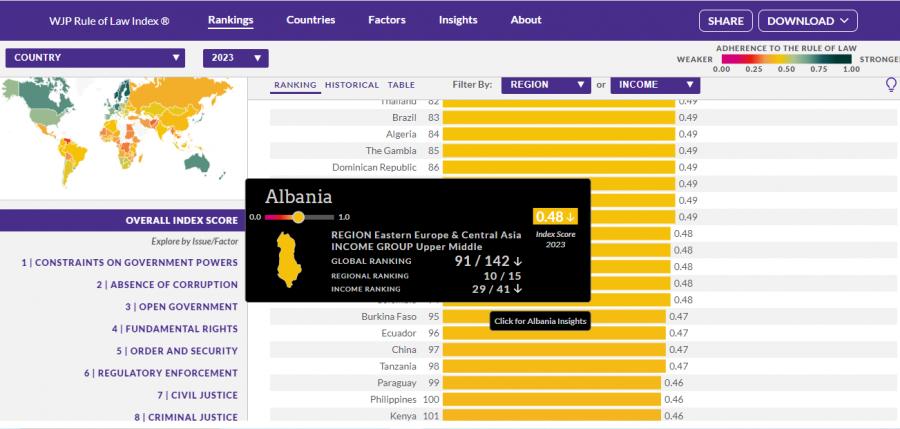This screenshot has height=429, width=900.
Task: Open the DOWNLOAD dropdown button
Action: click(x=808, y=21)
